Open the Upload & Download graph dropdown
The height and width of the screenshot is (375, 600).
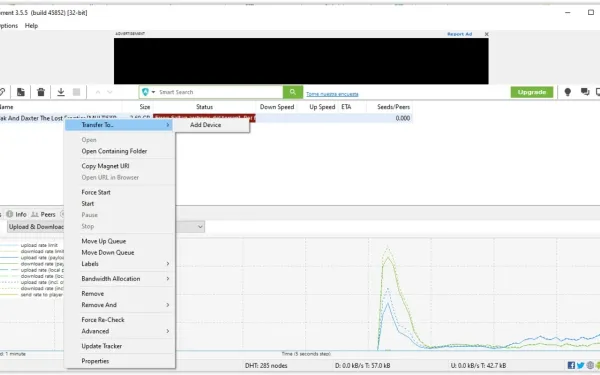tap(200, 227)
